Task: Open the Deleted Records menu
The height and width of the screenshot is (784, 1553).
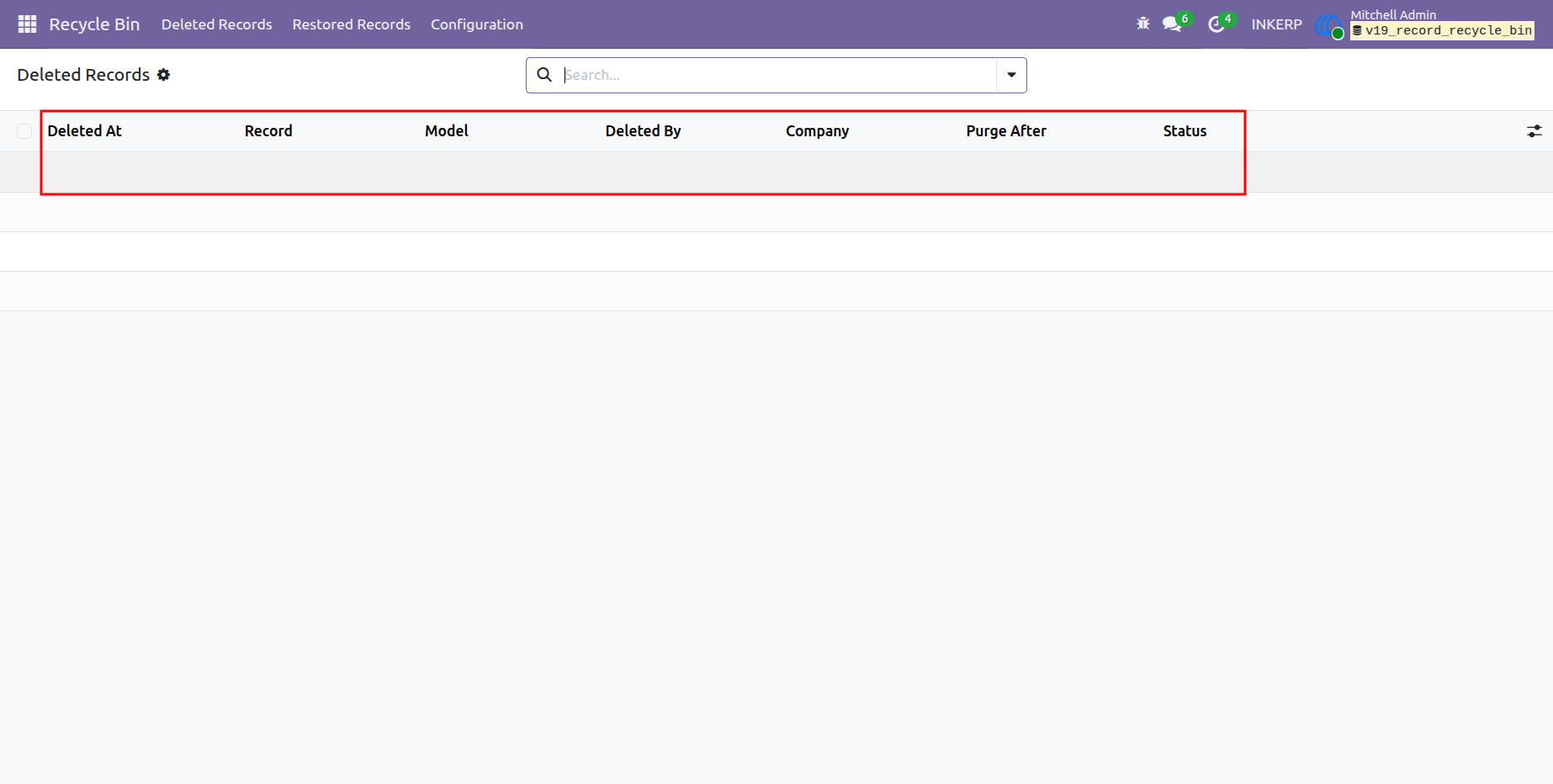Action: 216,24
